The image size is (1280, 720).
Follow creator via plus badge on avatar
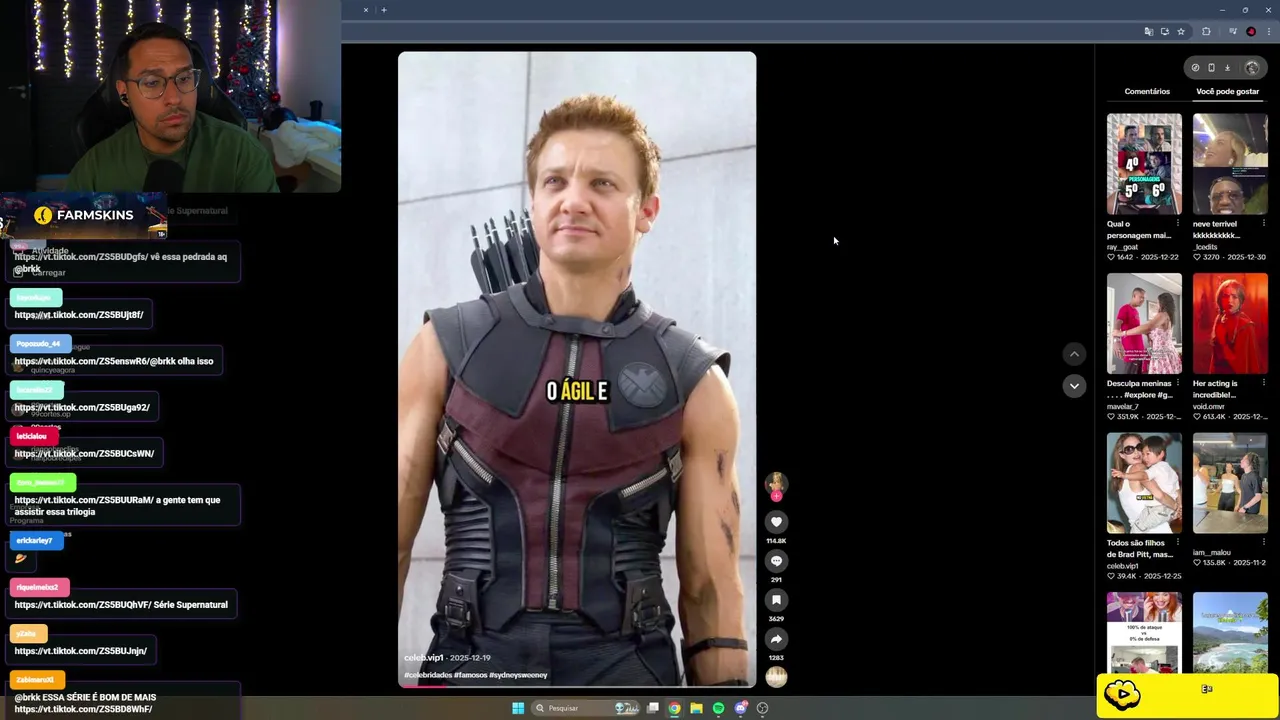(x=776, y=496)
